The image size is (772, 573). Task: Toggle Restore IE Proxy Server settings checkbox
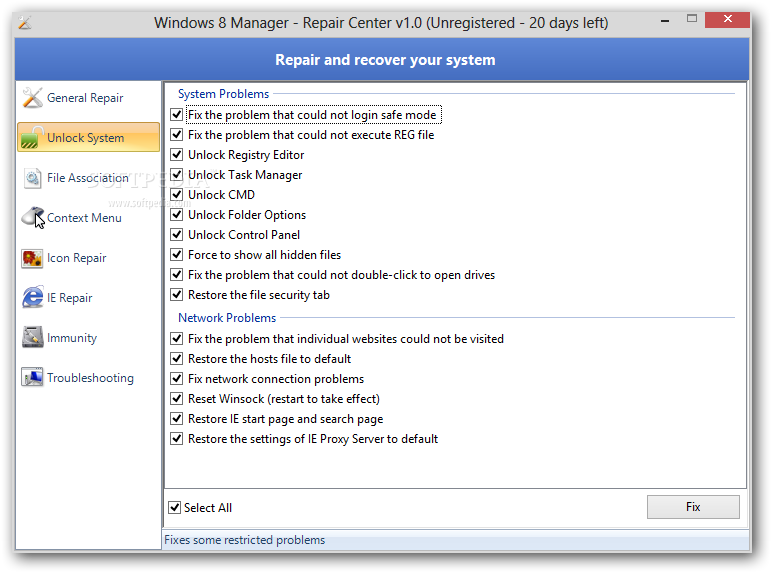[176, 439]
